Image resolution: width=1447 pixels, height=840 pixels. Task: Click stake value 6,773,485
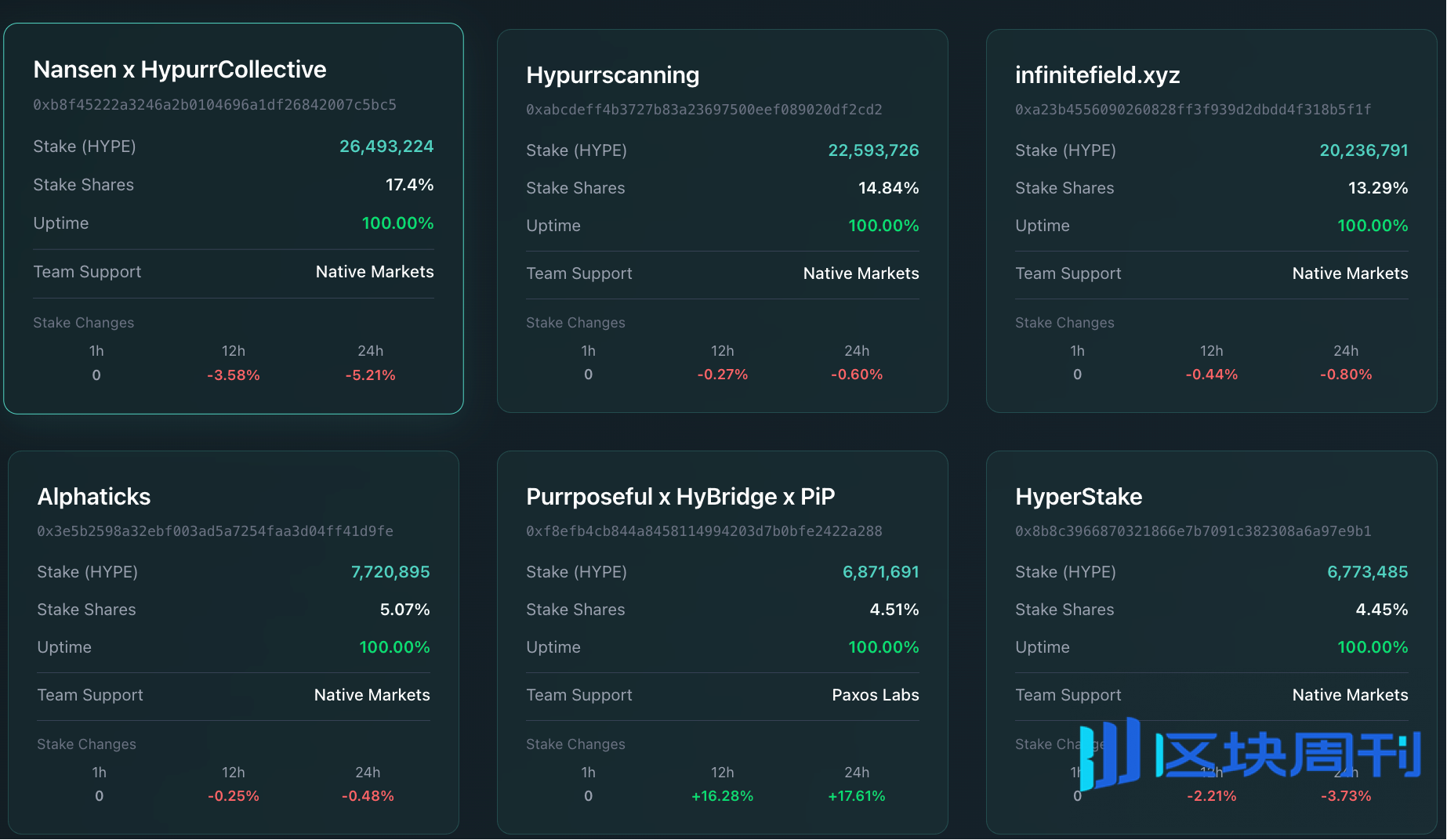tap(1367, 572)
